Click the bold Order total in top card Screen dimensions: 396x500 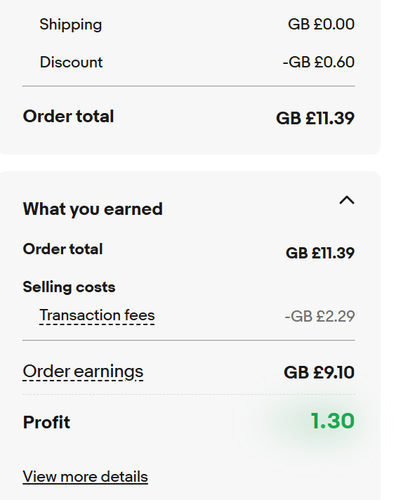click(68, 116)
